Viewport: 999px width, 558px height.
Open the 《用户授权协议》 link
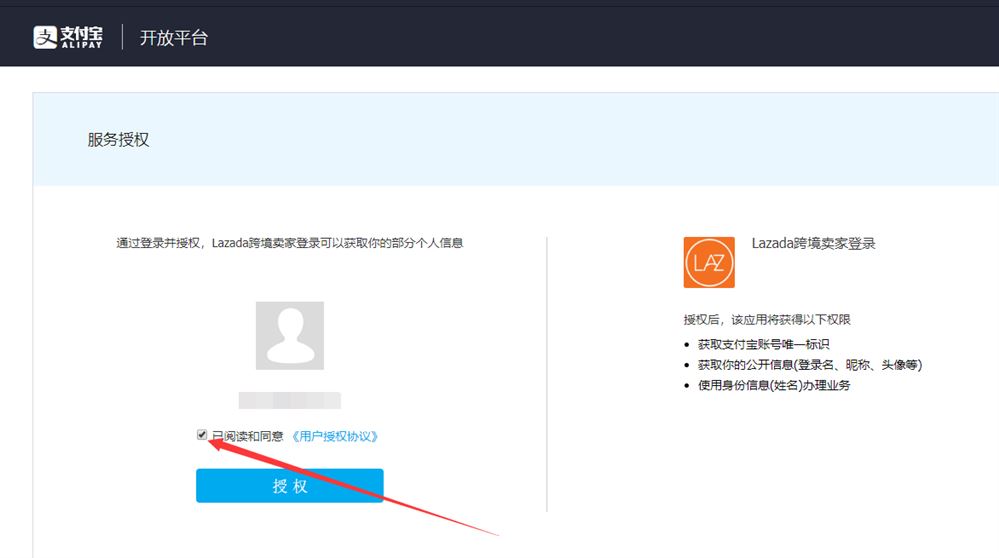(334, 436)
